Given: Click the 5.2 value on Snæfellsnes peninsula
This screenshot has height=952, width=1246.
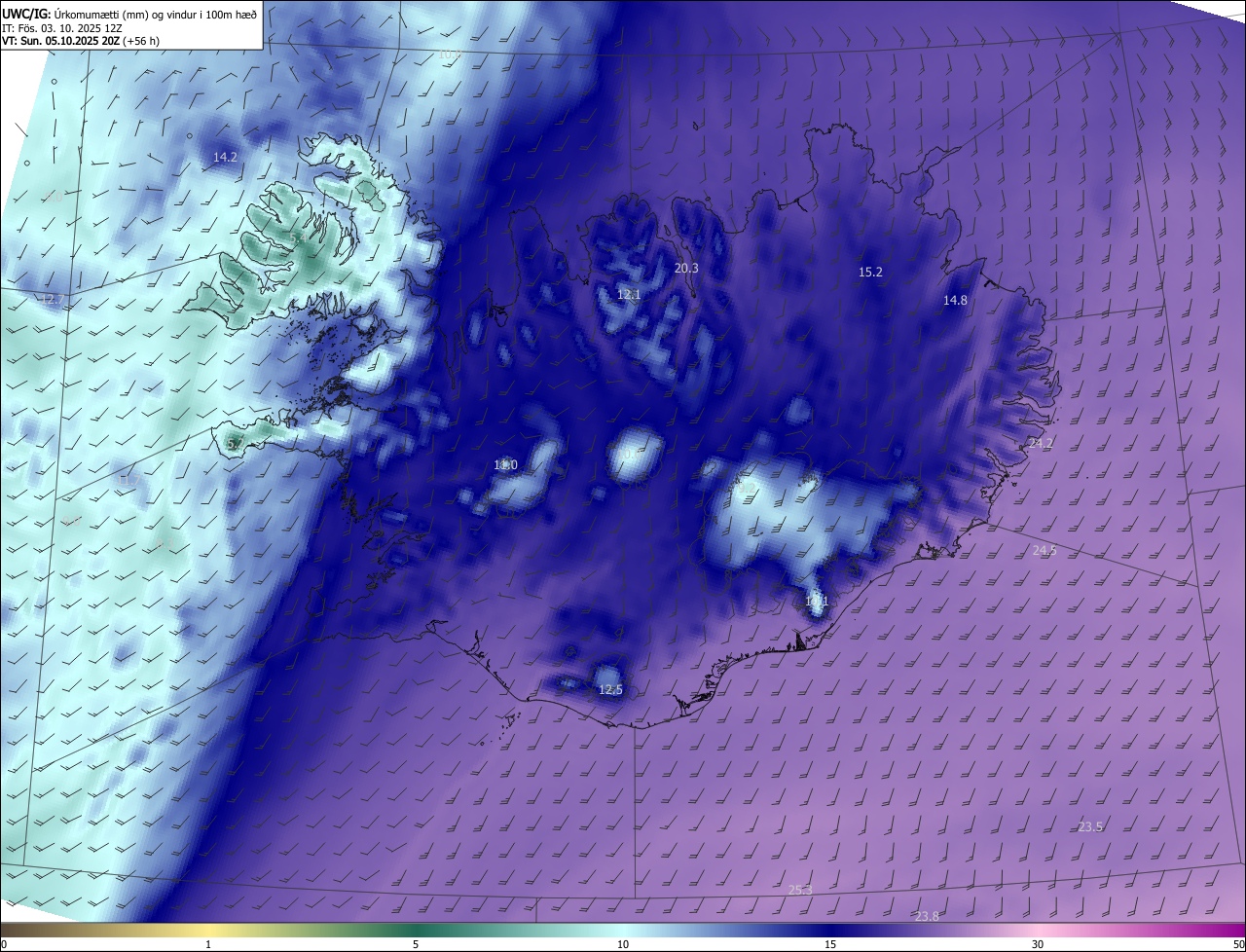Looking at the screenshot, I should click(x=235, y=444).
